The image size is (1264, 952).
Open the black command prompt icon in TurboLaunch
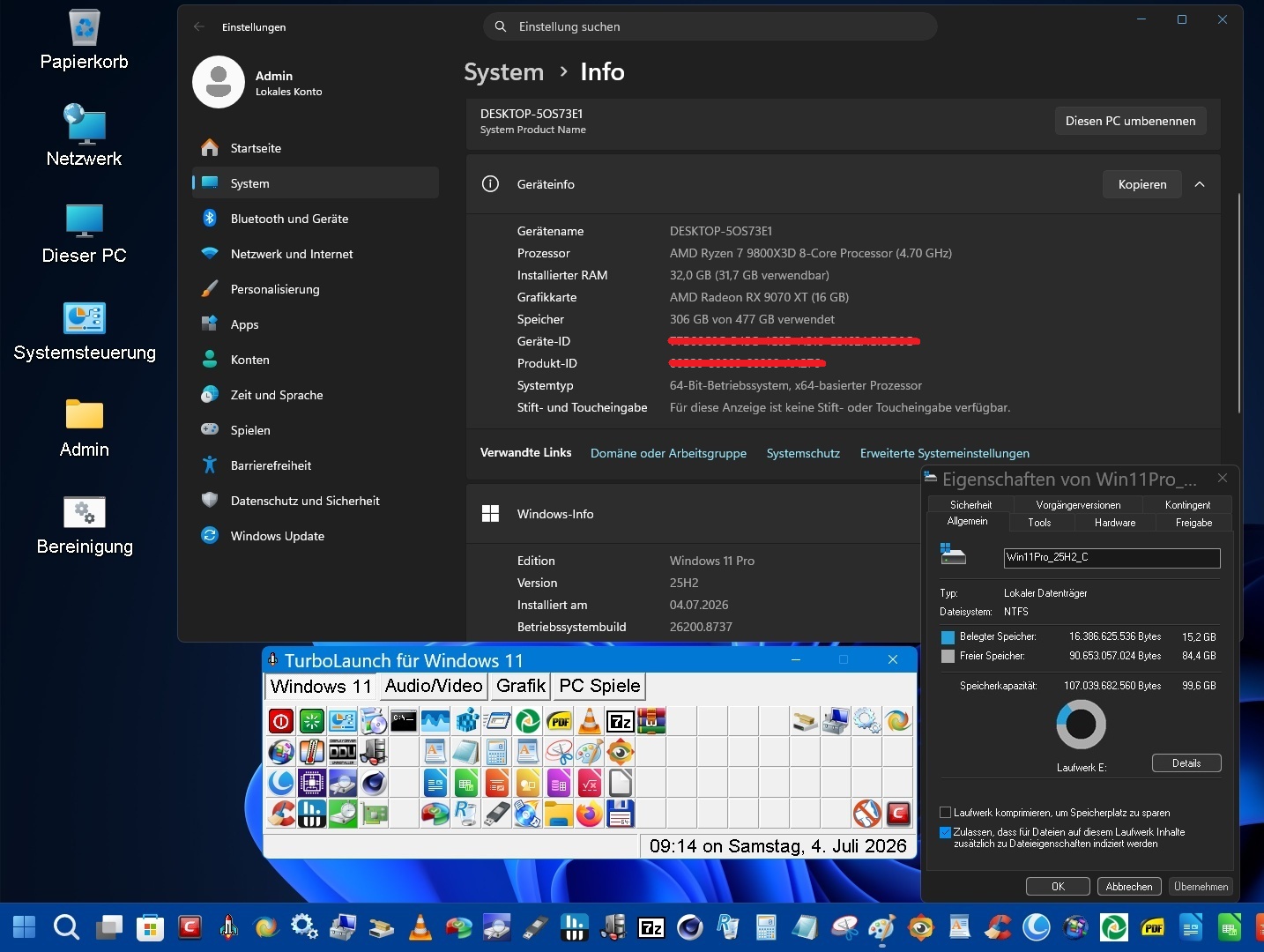tap(404, 721)
